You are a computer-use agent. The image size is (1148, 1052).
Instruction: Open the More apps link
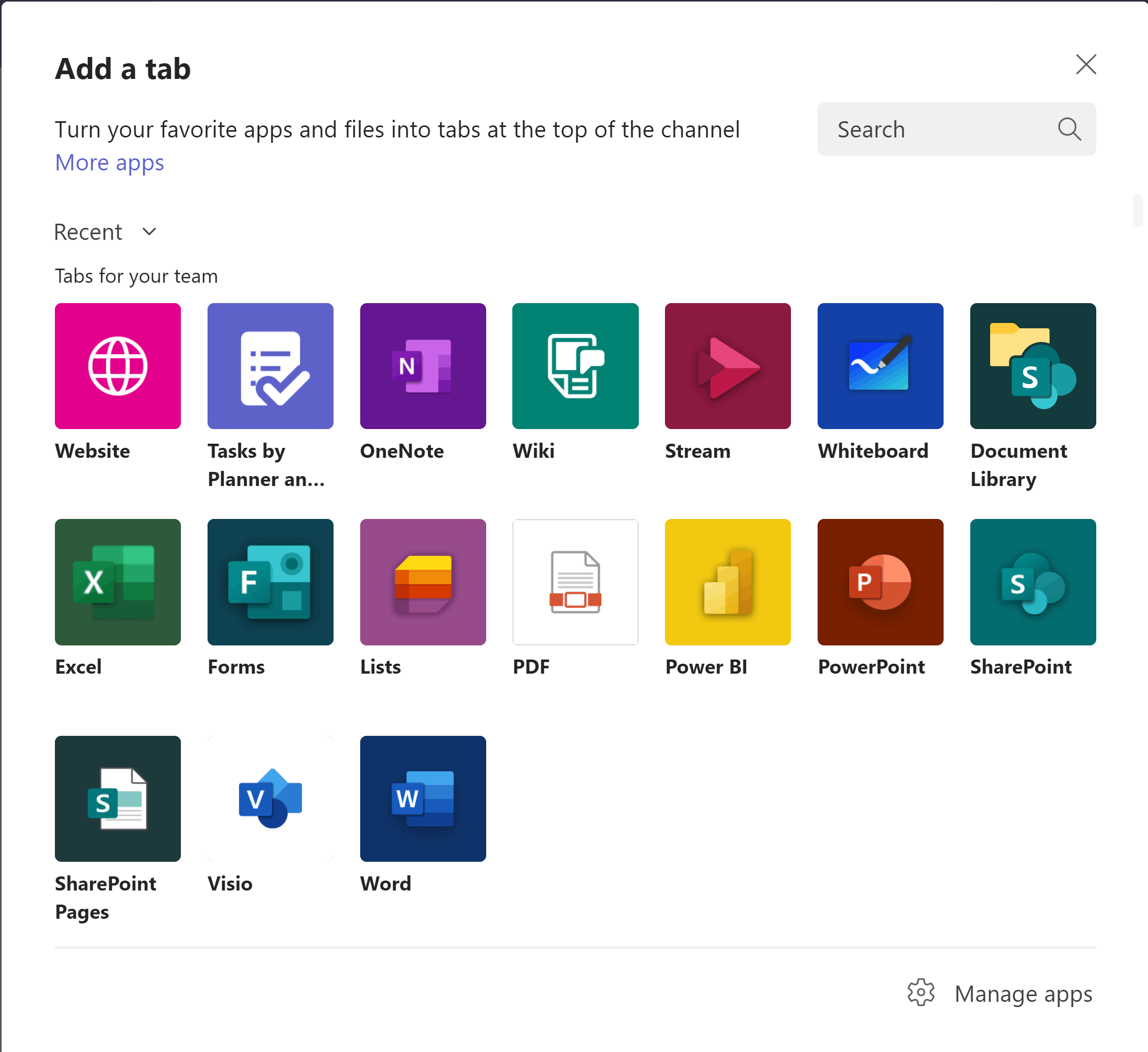[109, 163]
